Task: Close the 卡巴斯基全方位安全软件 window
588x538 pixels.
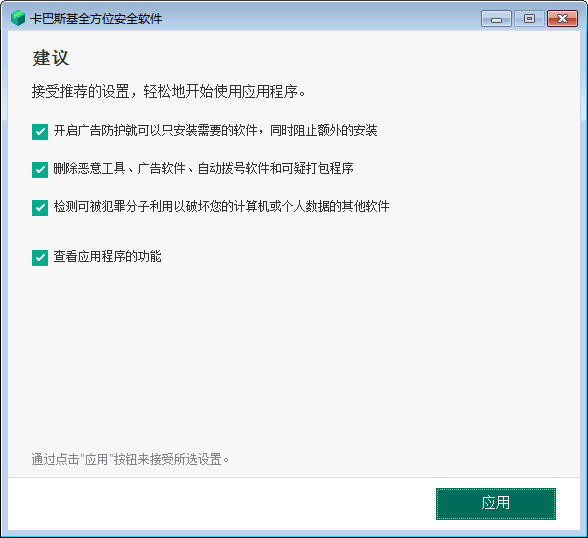Action: [562, 19]
